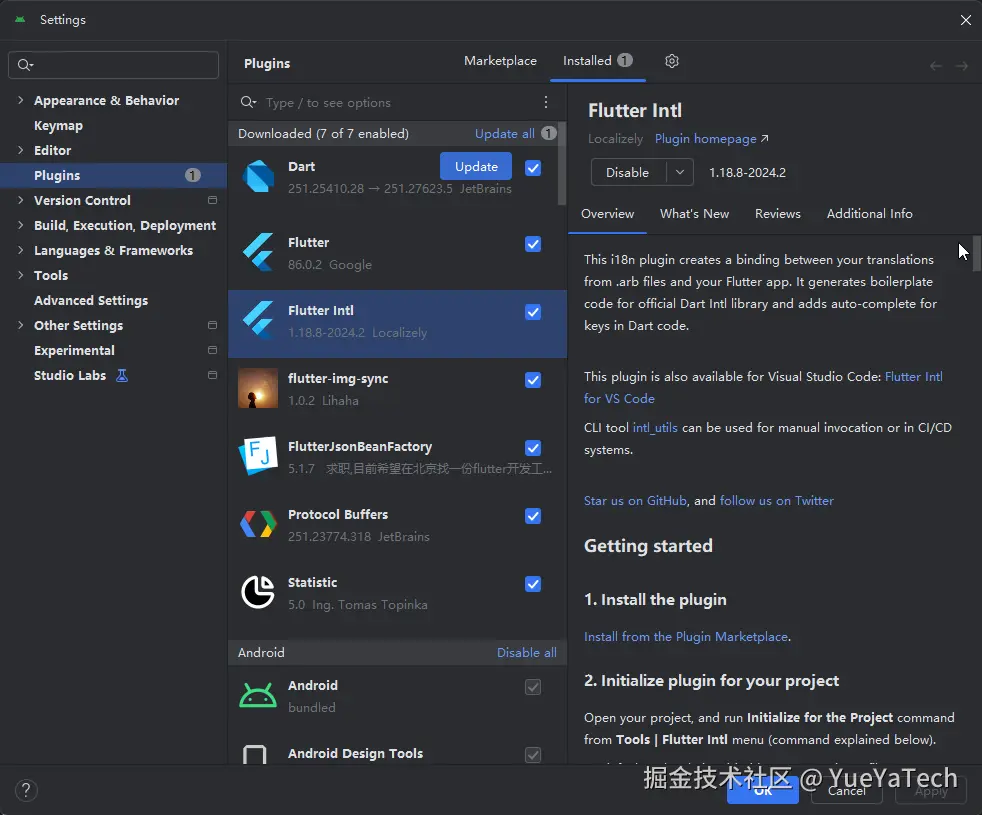The width and height of the screenshot is (982, 815).
Task: Toggle the FlutterJsonBeanFactory checkbox
Action: [x=533, y=448]
